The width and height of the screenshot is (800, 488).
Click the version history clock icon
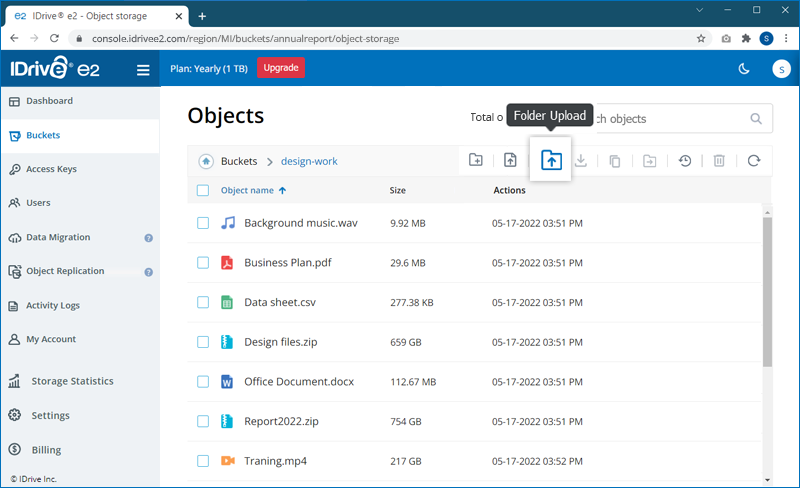pyautogui.click(x=685, y=160)
